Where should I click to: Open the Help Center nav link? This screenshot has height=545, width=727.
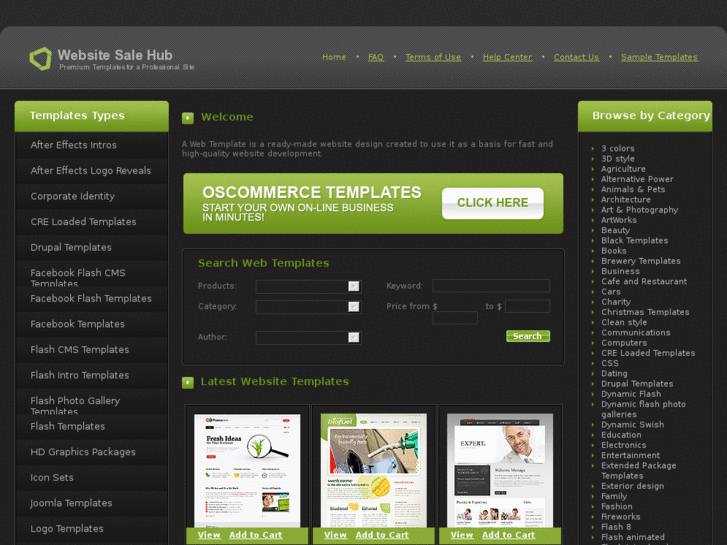point(507,57)
